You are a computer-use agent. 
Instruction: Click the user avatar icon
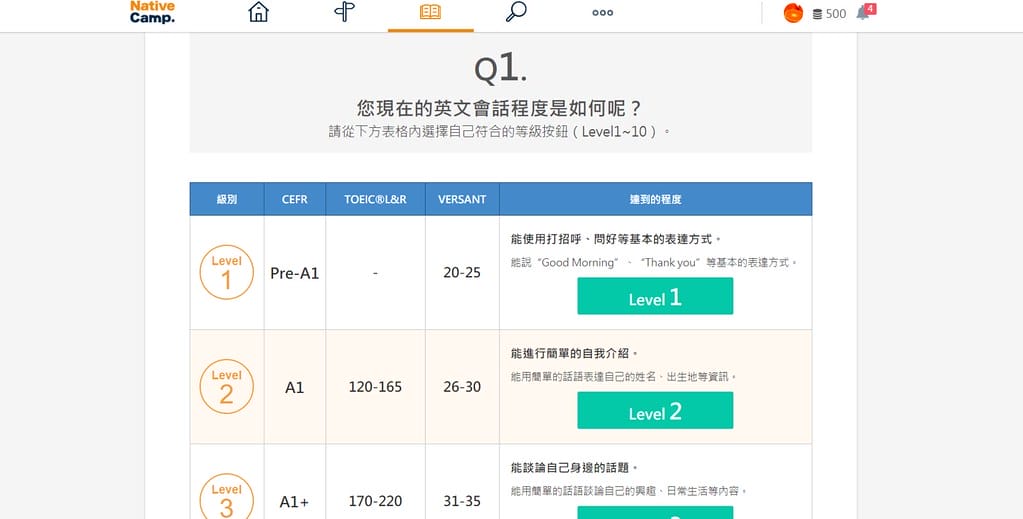click(793, 13)
